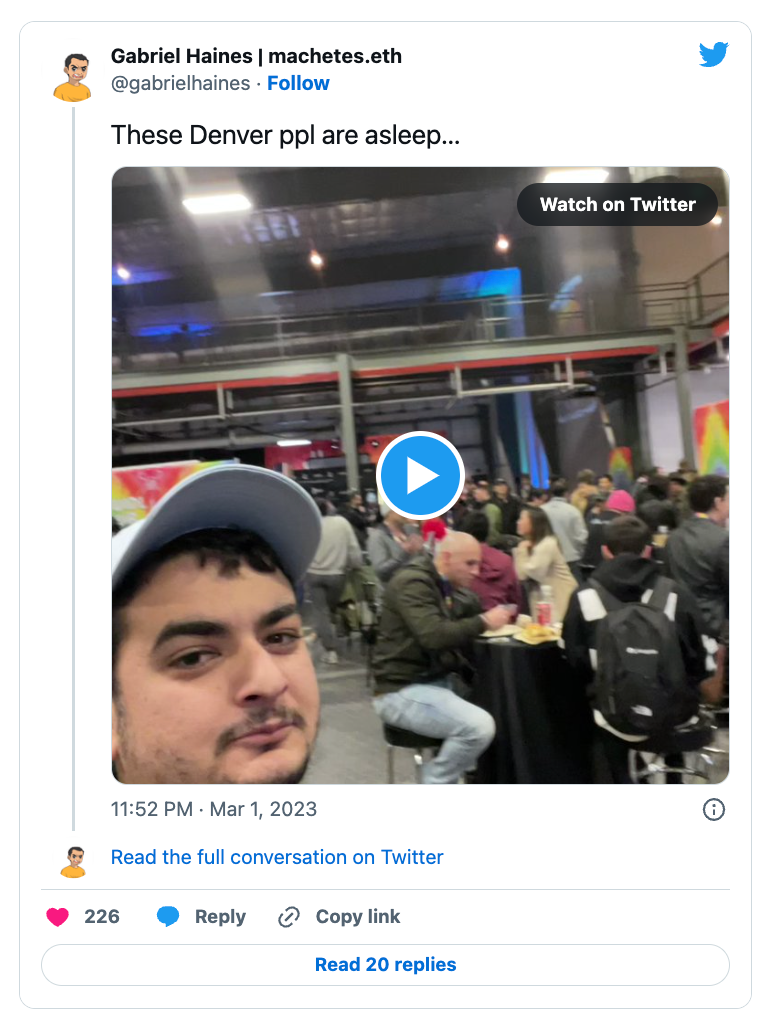Follow @gabrielhaines via the Follow link
The image size is (774, 1030).
tap(298, 83)
